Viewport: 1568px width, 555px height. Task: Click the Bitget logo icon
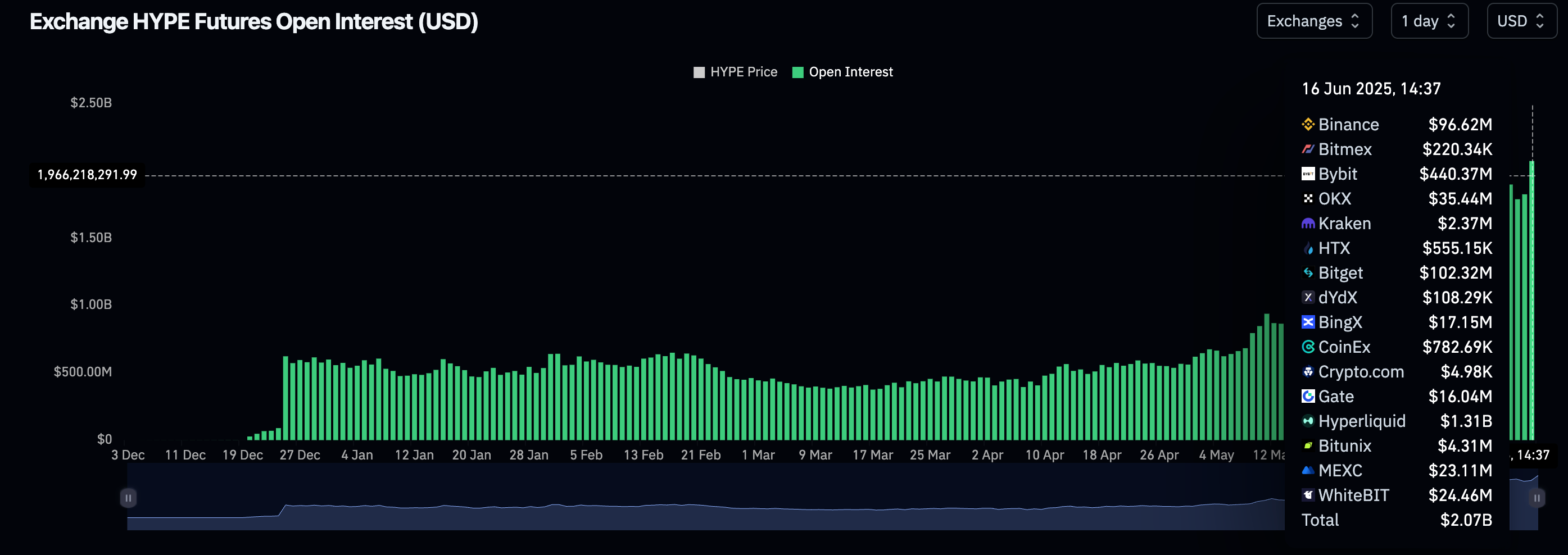pos(1307,272)
